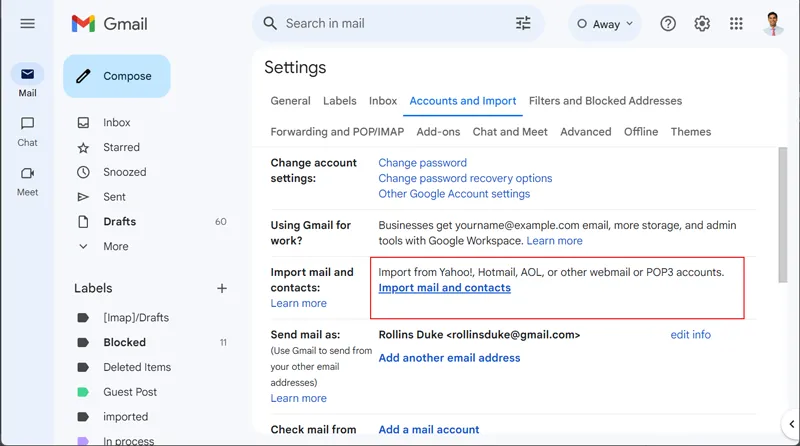
Task: Open the Away status dropdown
Action: [605, 24]
